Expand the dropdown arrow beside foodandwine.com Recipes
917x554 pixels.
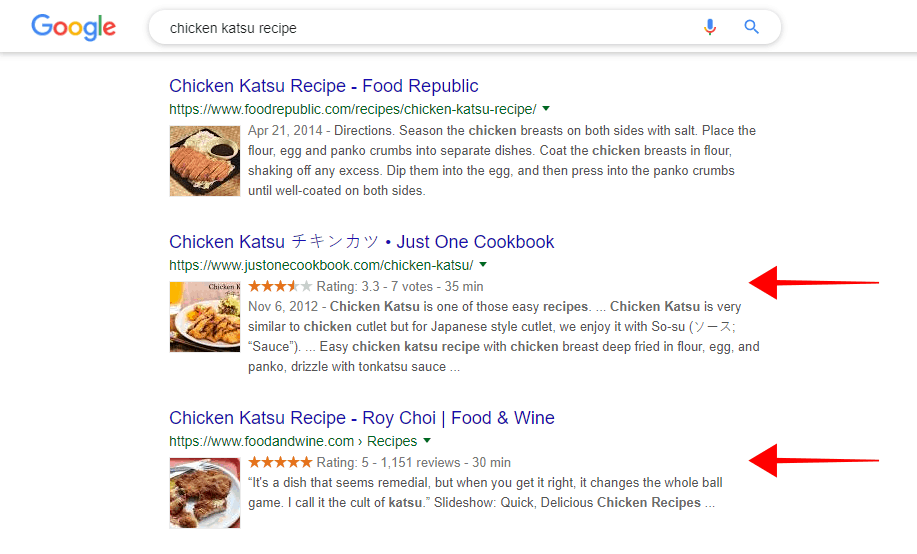coord(427,441)
